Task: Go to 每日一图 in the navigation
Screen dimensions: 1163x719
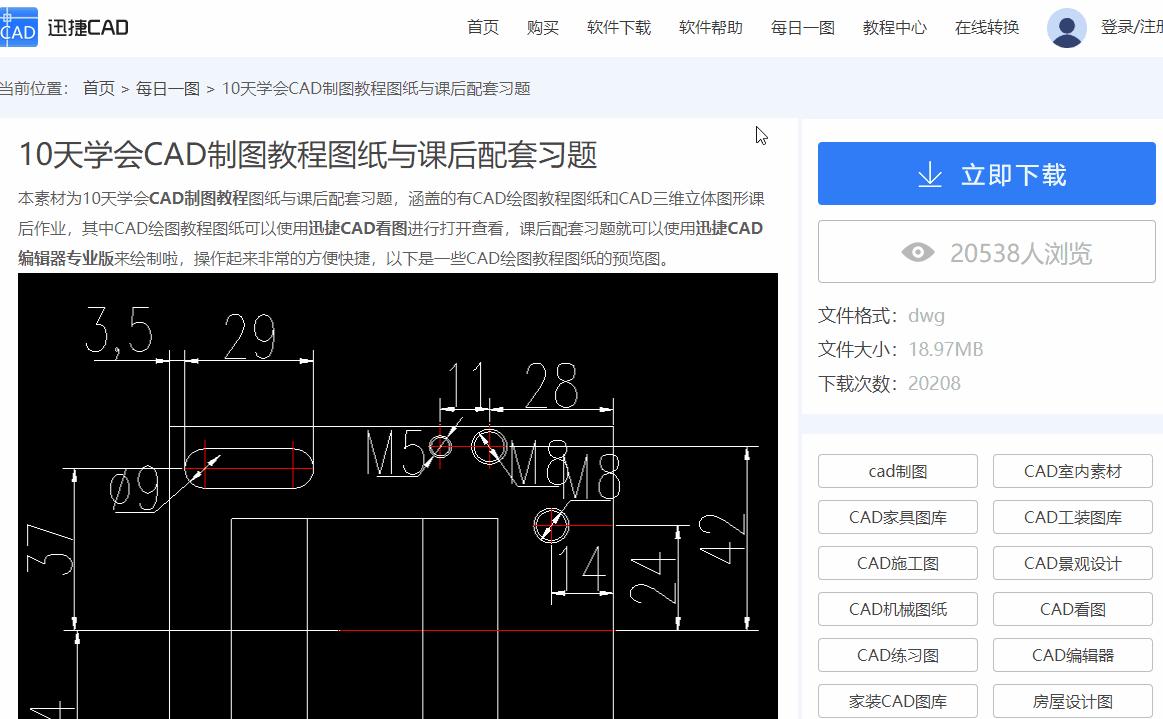Action: click(803, 27)
